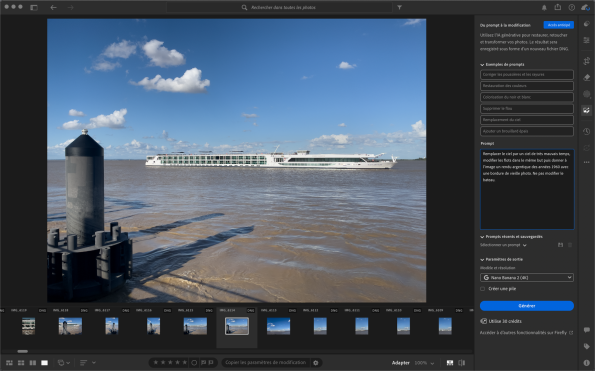Open notifications bell
Viewport: 595px width, 371px height.
click(544, 7)
